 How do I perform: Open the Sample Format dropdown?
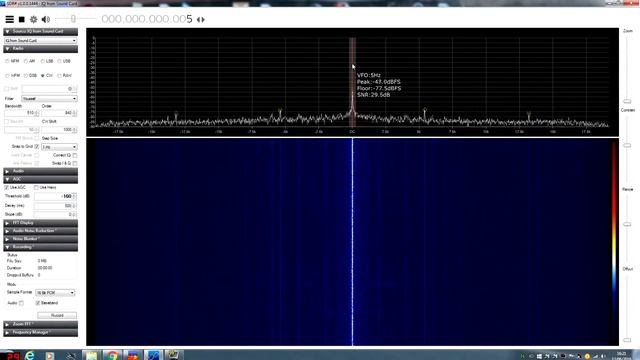click(55, 293)
